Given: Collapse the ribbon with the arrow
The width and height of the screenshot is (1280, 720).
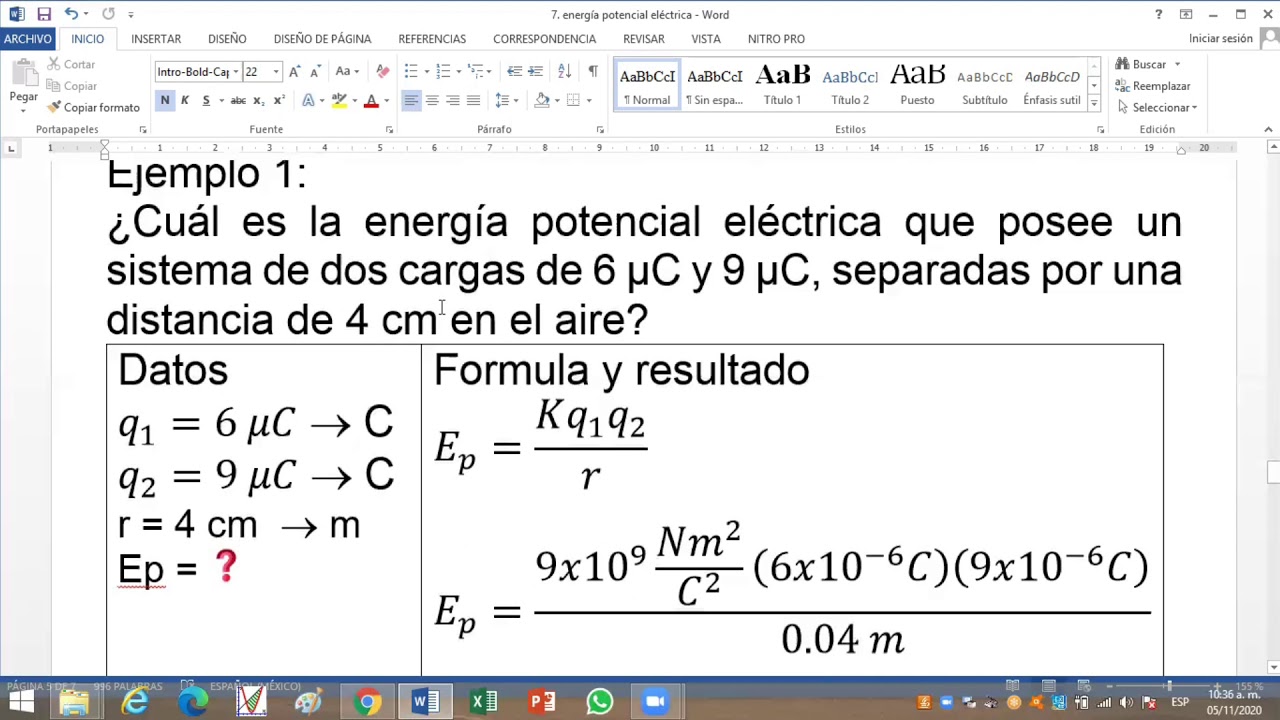Looking at the screenshot, I should [1268, 129].
